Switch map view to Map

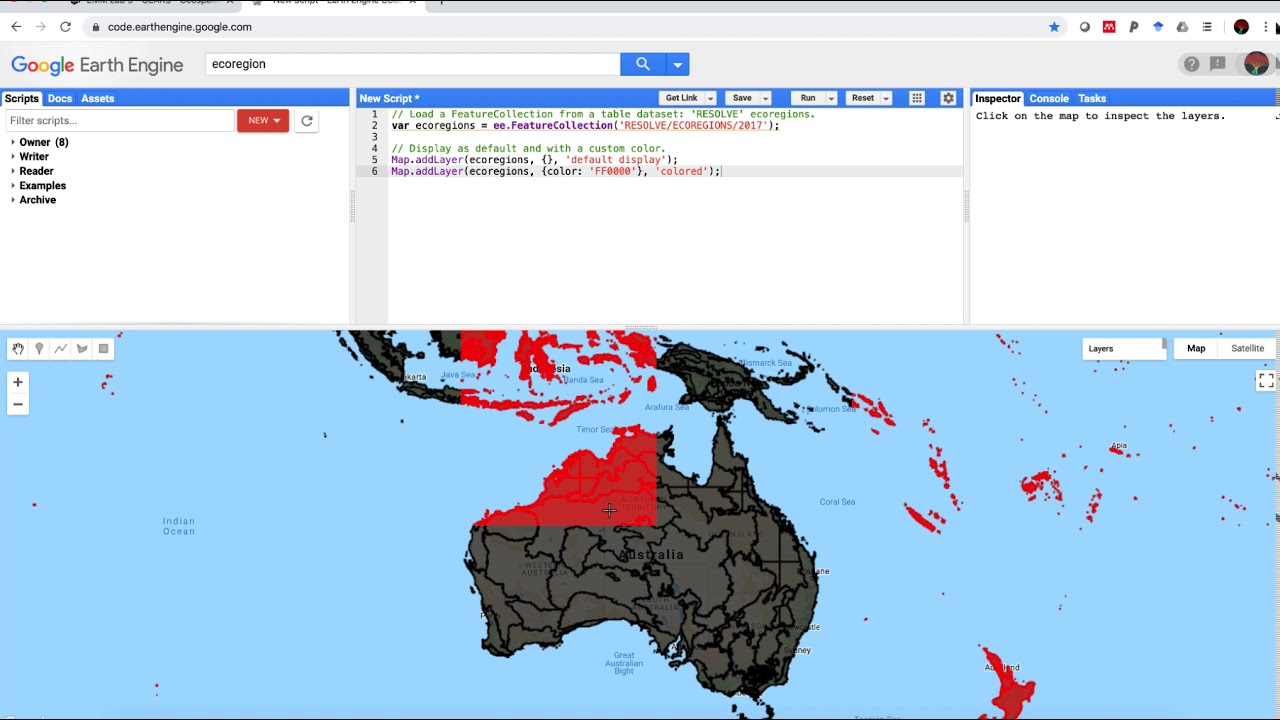pos(1196,349)
